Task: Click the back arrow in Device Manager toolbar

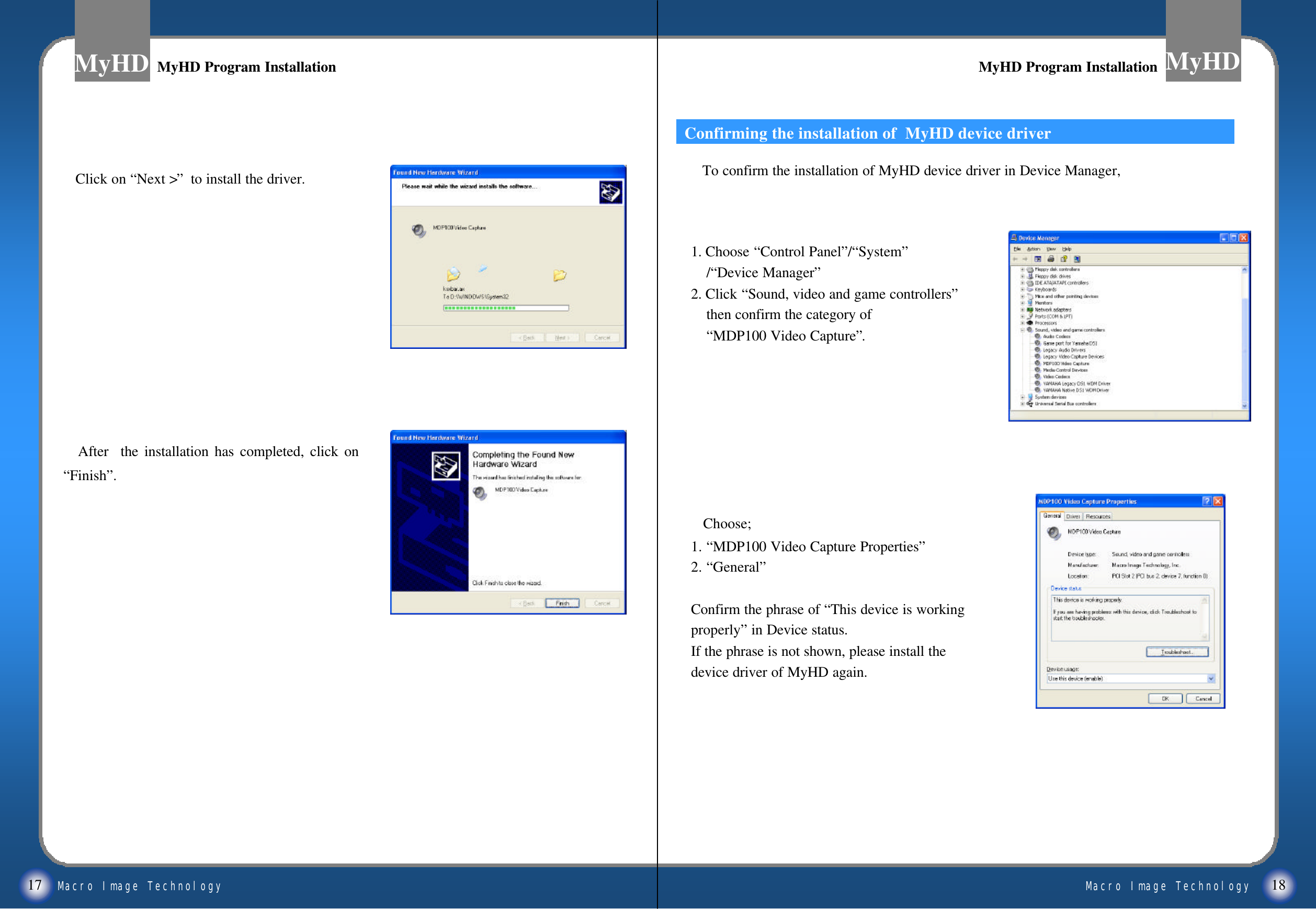Action: [x=1015, y=259]
